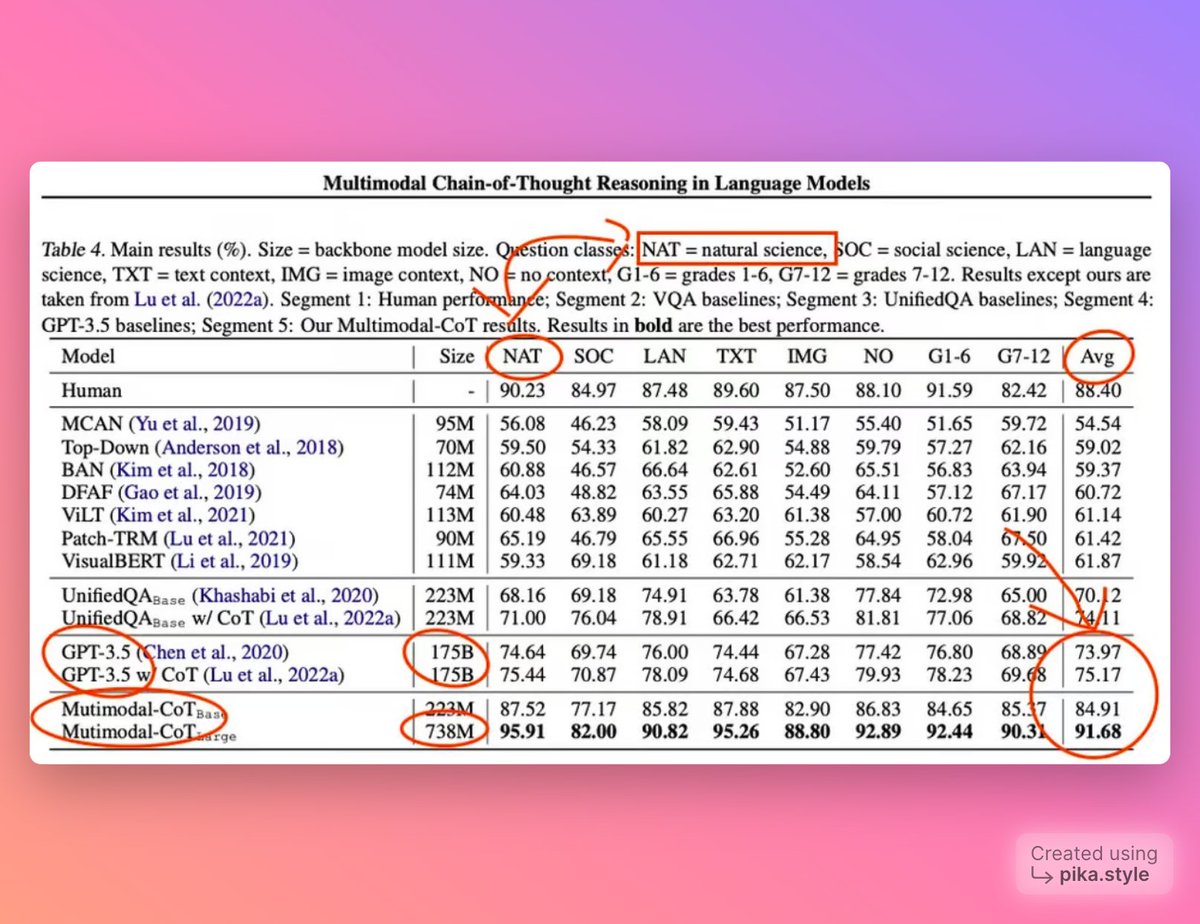Screen dimensions: 1200x924
Task: Click the 95M size for MCAN
Action: [456, 423]
